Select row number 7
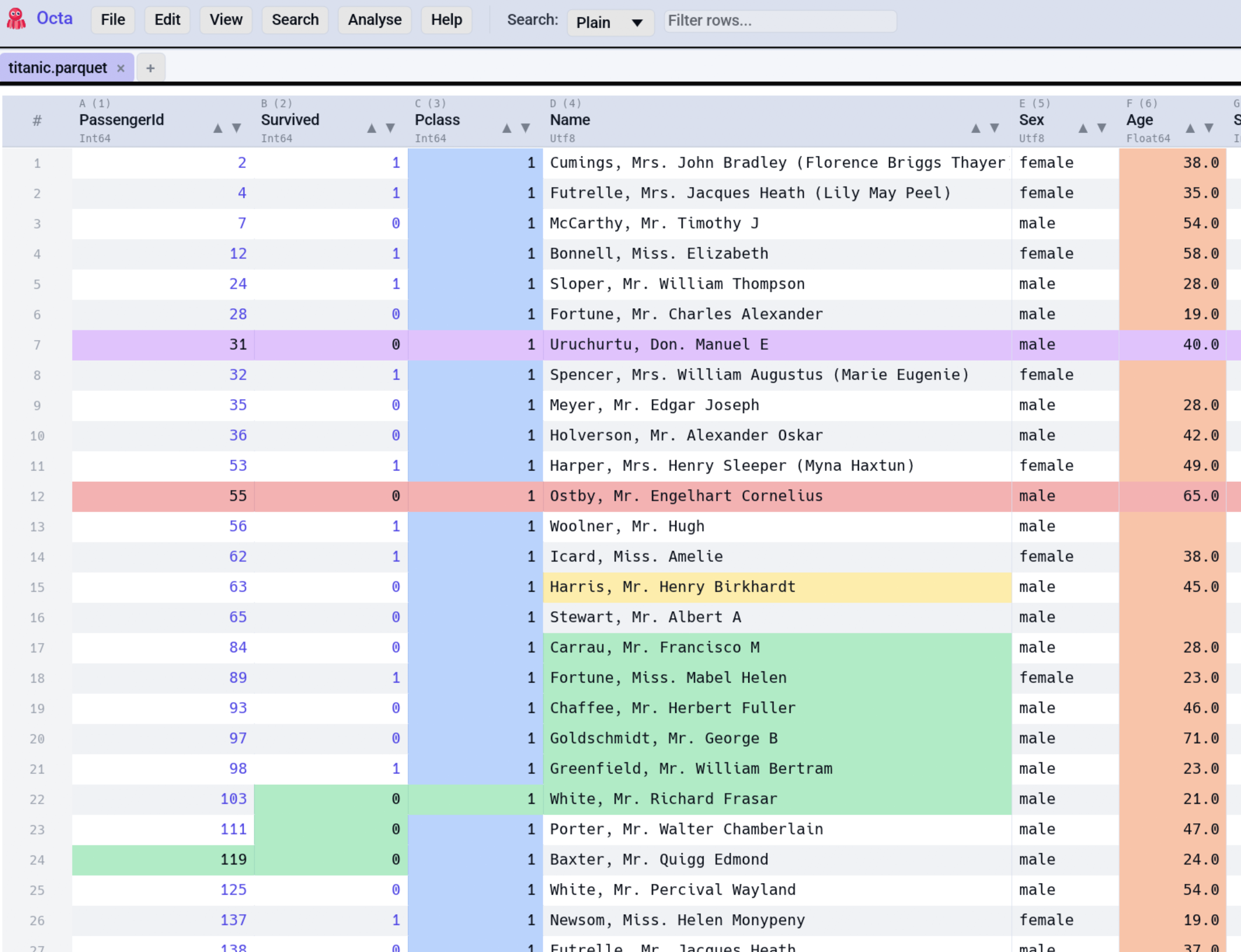The image size is (1241, 952). (37, 345)
